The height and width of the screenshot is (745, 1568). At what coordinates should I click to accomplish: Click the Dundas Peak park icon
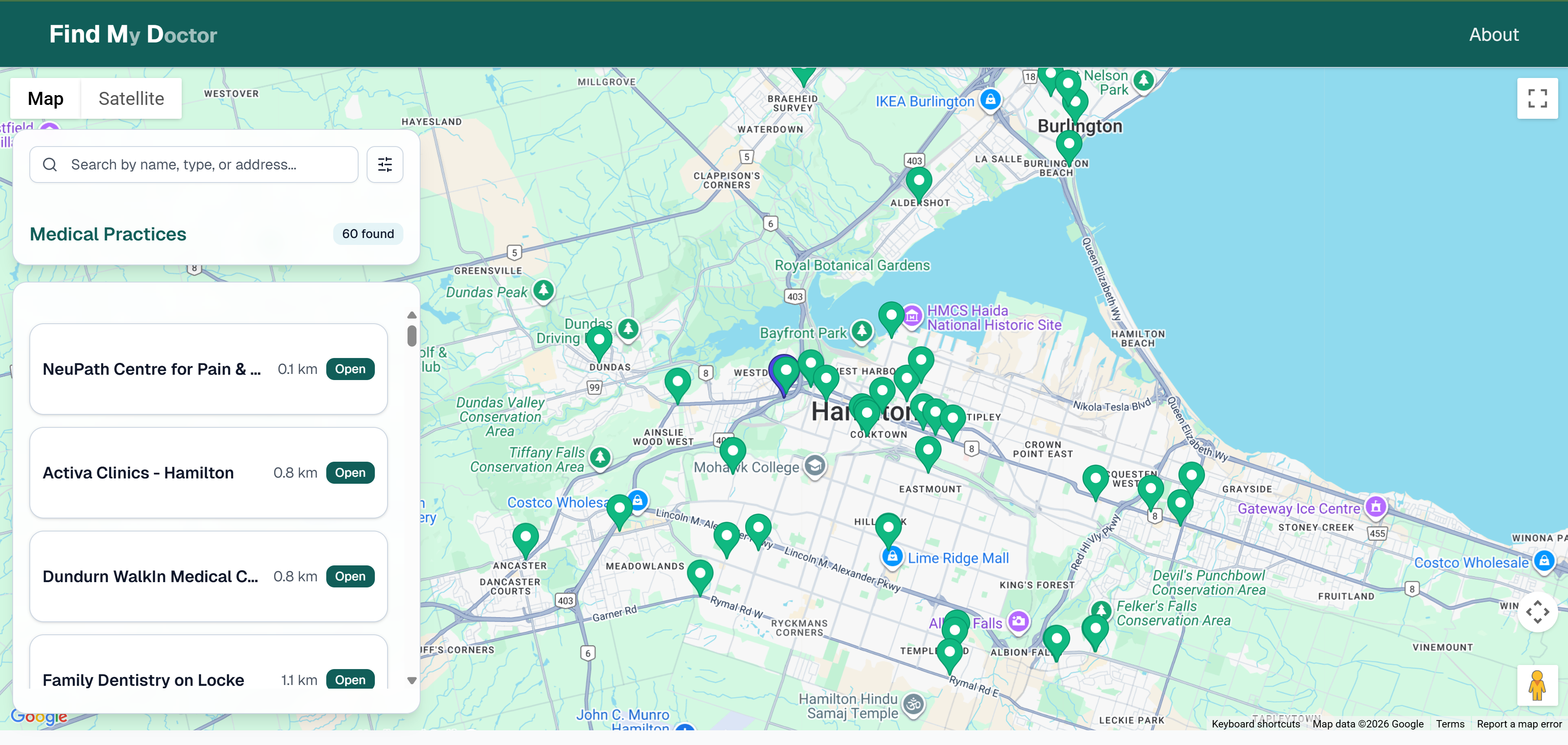pos(543,290)
